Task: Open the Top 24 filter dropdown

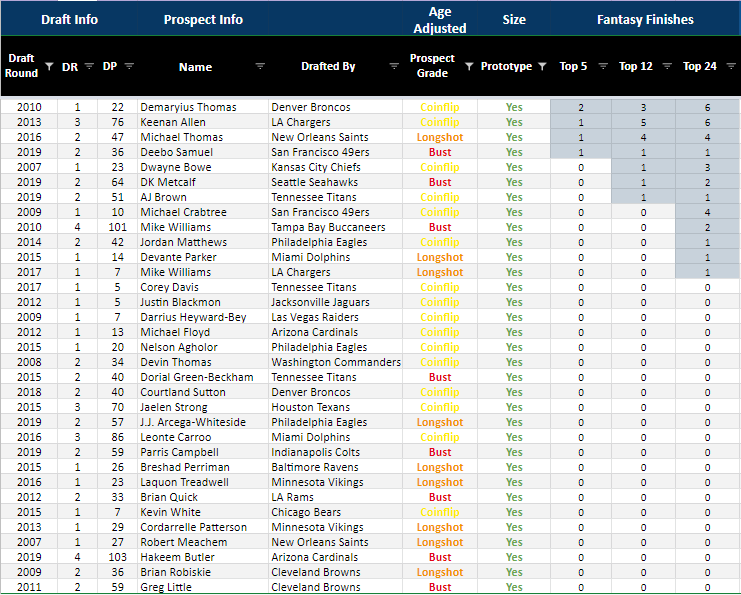Action: click(x=731, y=66)
